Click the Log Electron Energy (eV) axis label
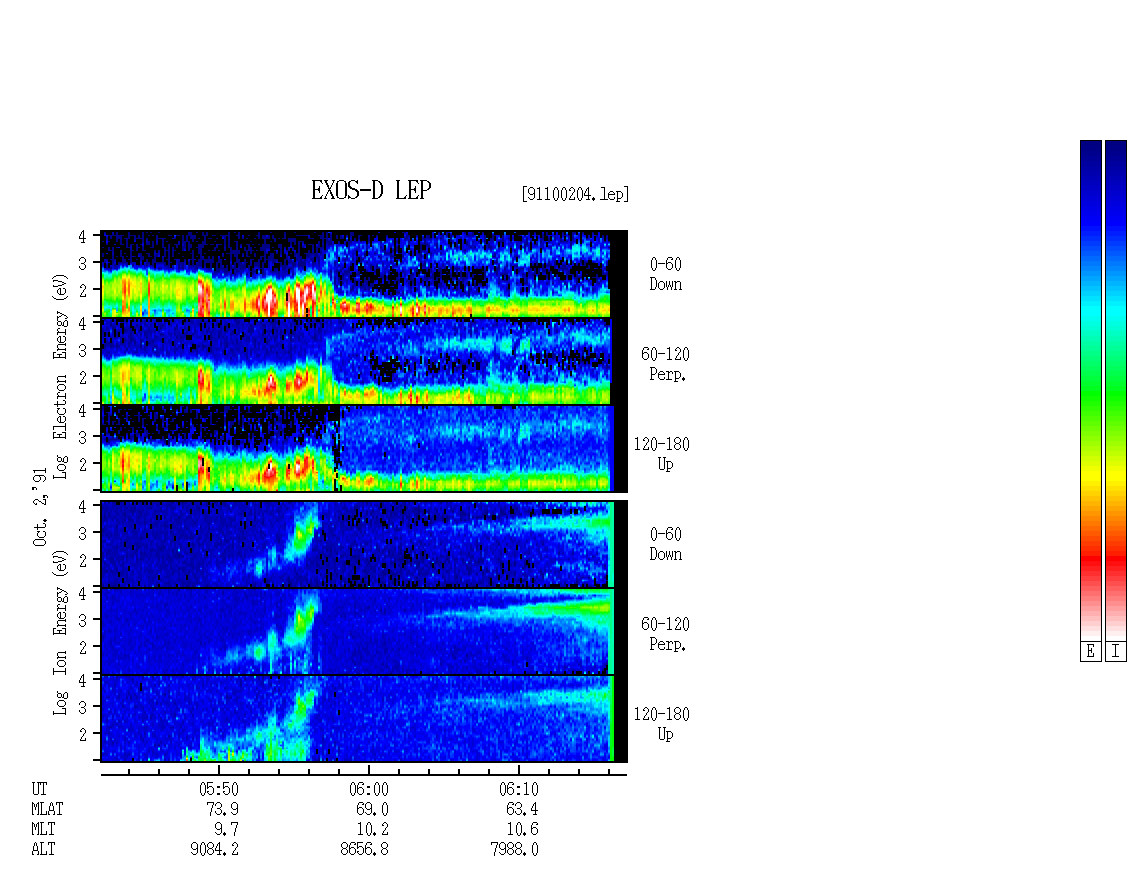 [x=61, y=376]
